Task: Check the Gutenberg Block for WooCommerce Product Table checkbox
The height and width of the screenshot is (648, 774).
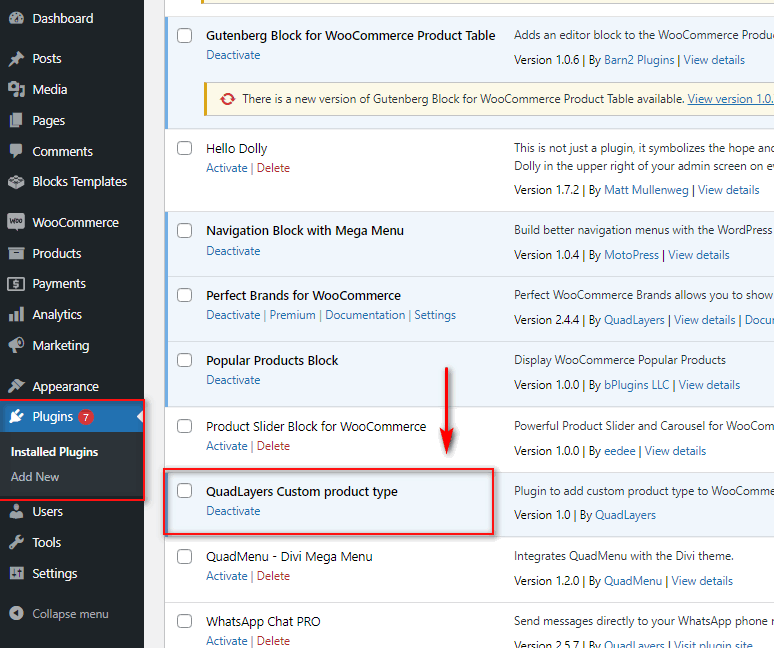Action: coord(185,36)
